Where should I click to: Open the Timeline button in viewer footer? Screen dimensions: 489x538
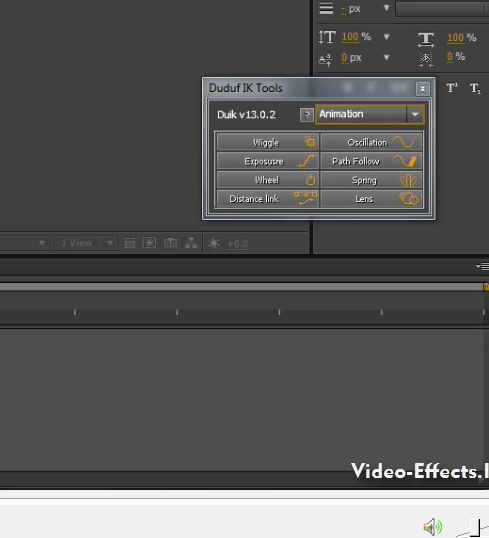pos(170,243)
